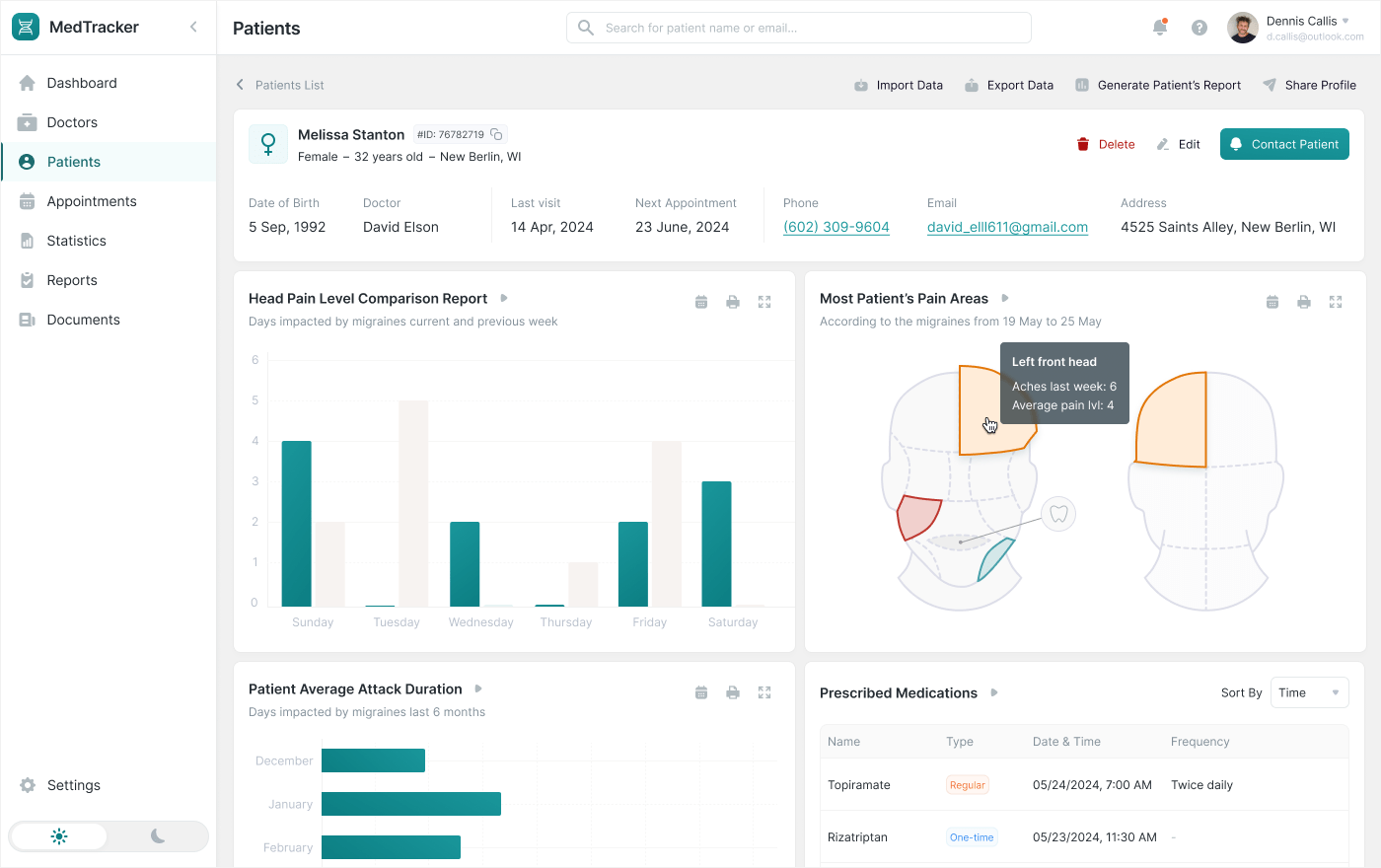Expand Most Patient's Pain Areas to fullscreen

point(1336,301)
